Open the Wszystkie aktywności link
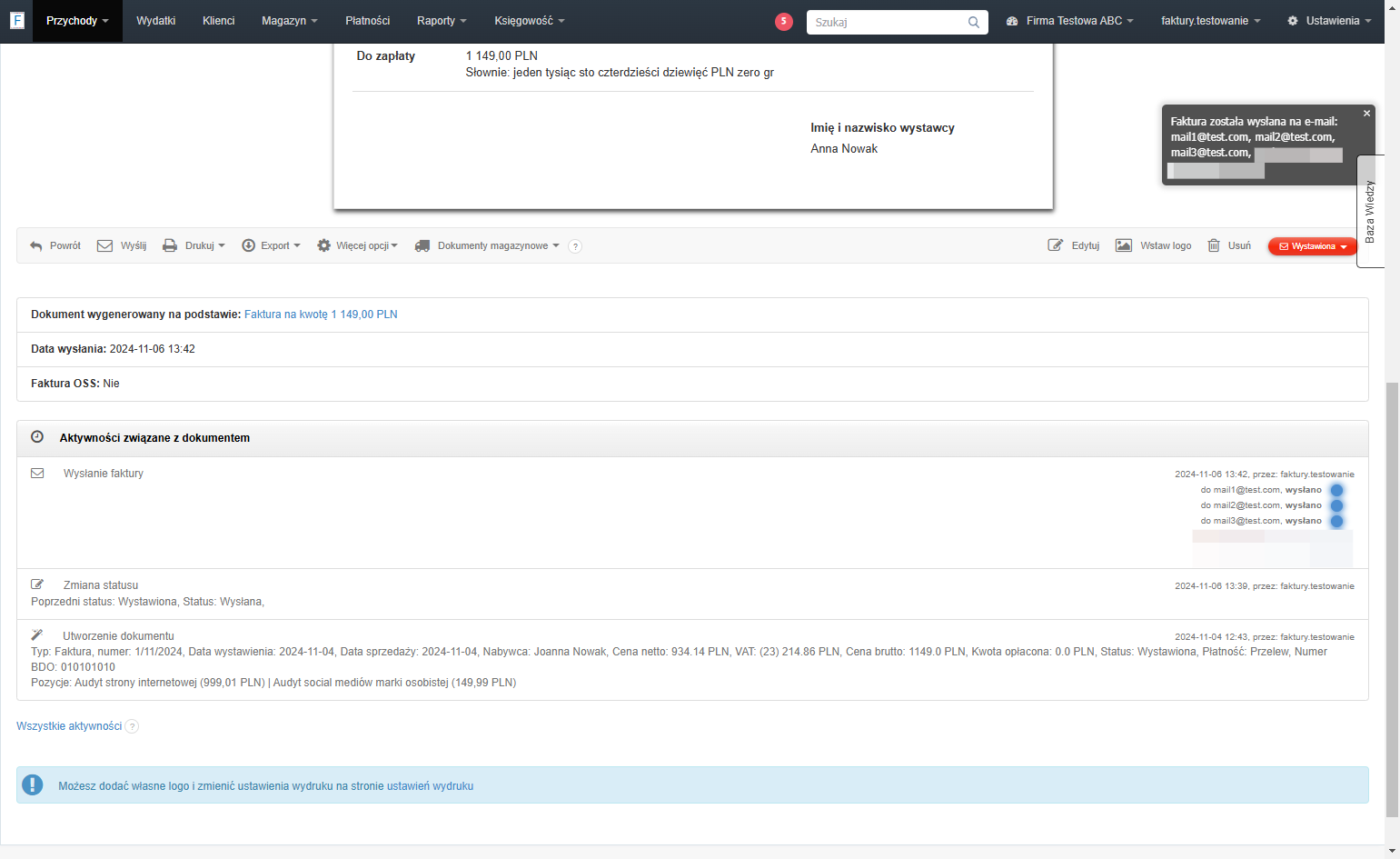The height and width of the screenshot is (859, 1400). coord(69,726)
